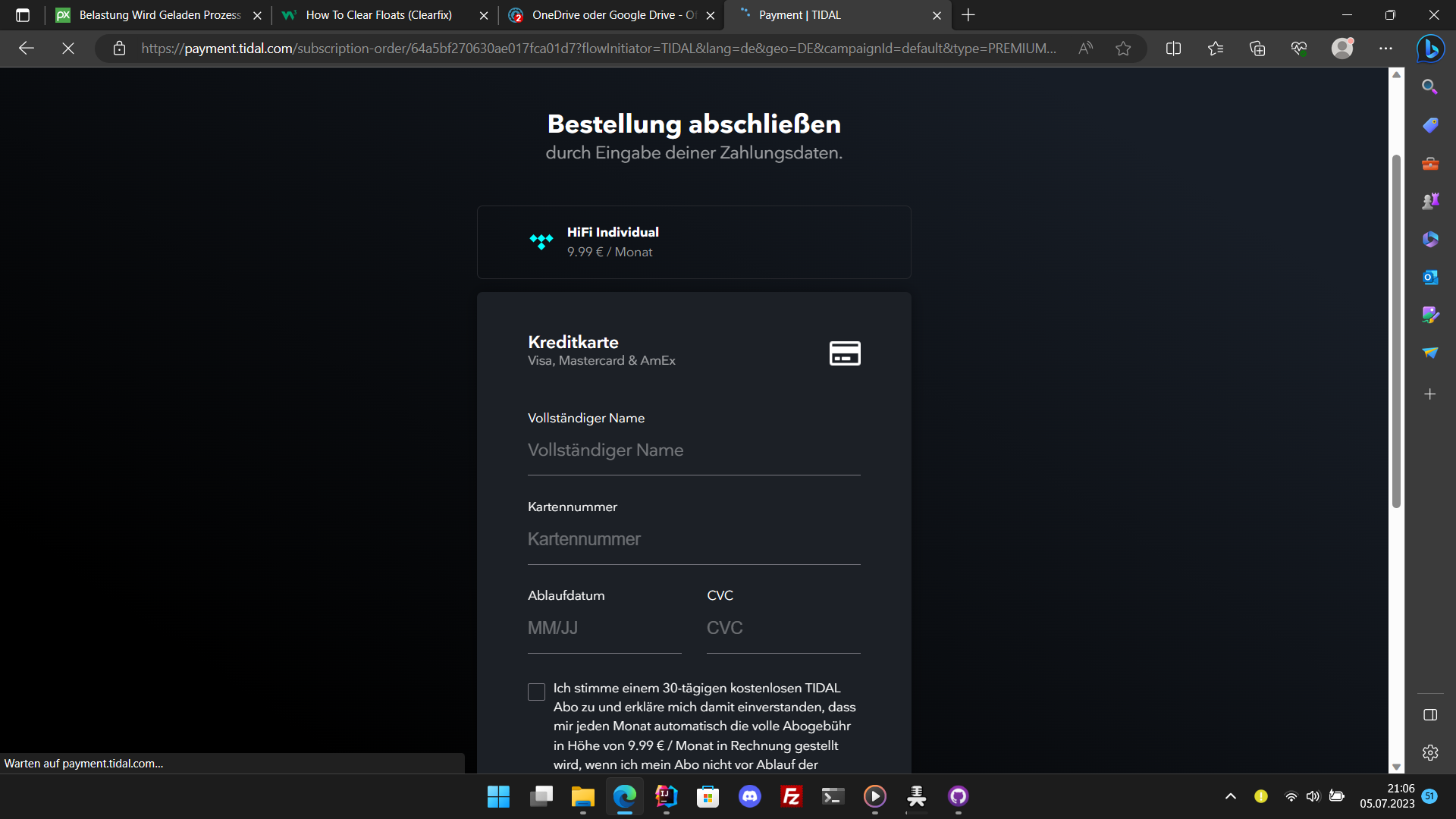This screenshot has width=1456, height=819.
Task: Add this page to favorites star
Action: pyautogui.click(x=1123, y=49)
